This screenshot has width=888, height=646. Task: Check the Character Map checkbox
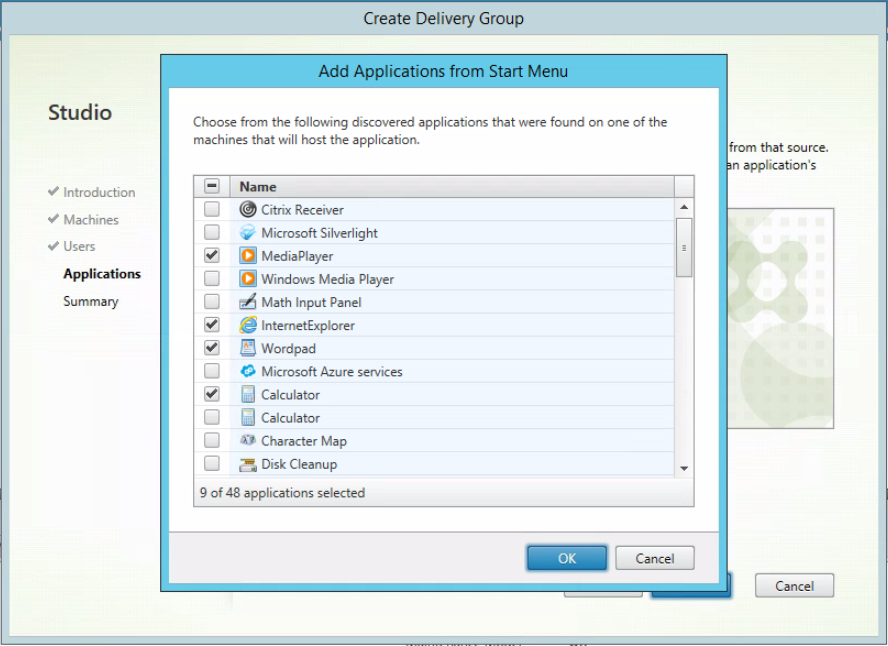(212, 440)
